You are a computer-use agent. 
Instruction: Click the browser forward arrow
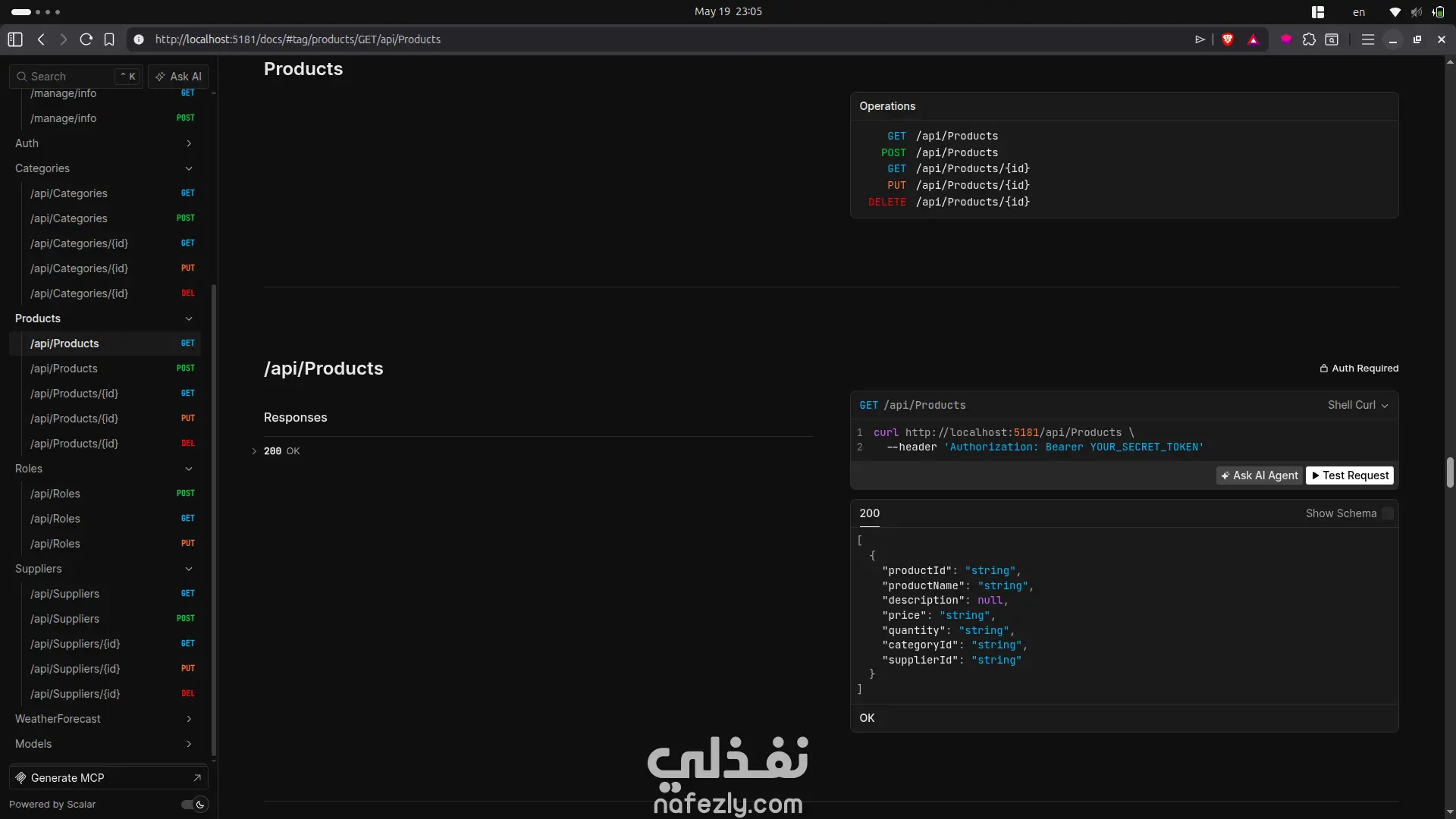pyautogui.click(x=63, y=39)
